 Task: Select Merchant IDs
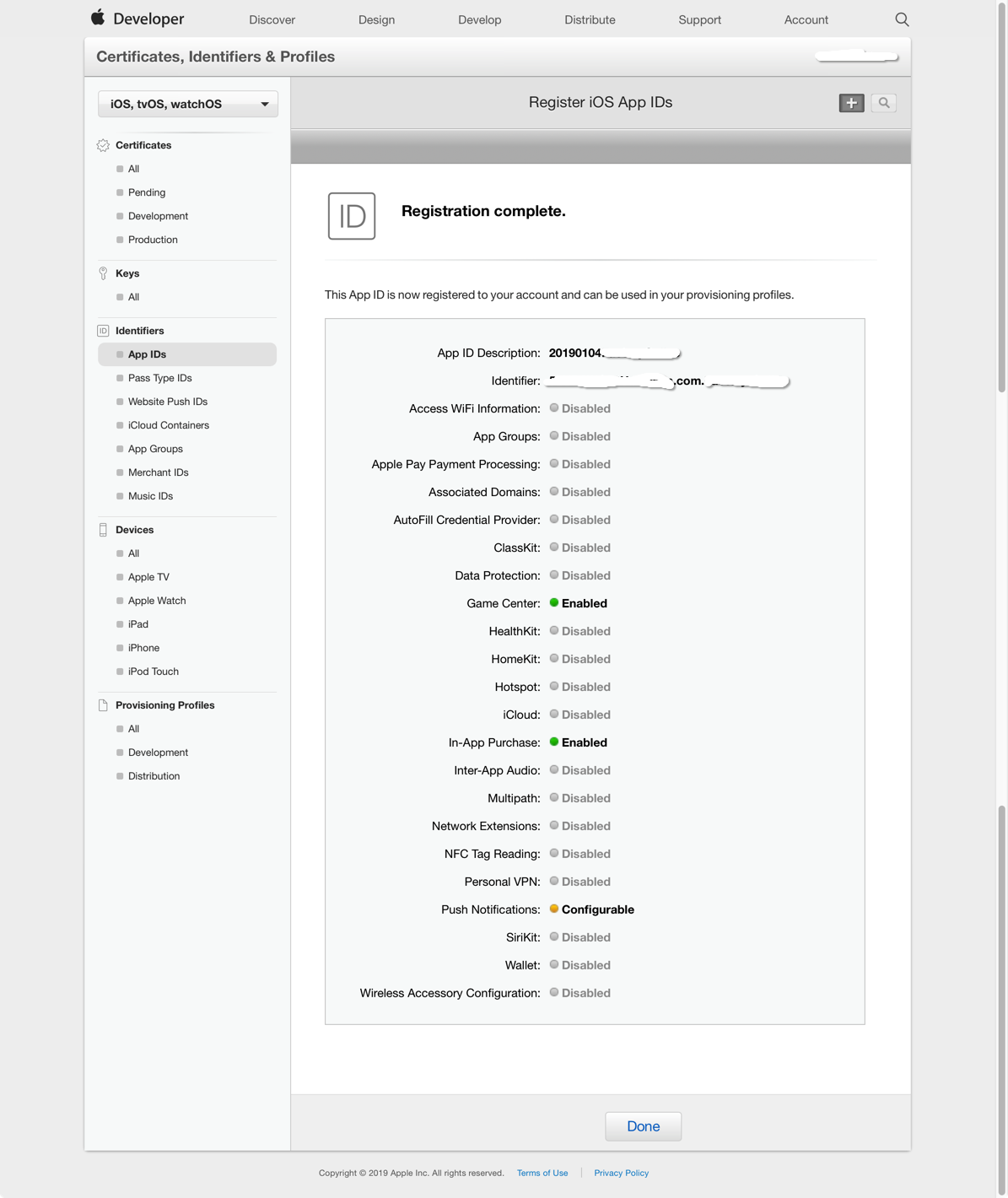(x=158, y=472)
